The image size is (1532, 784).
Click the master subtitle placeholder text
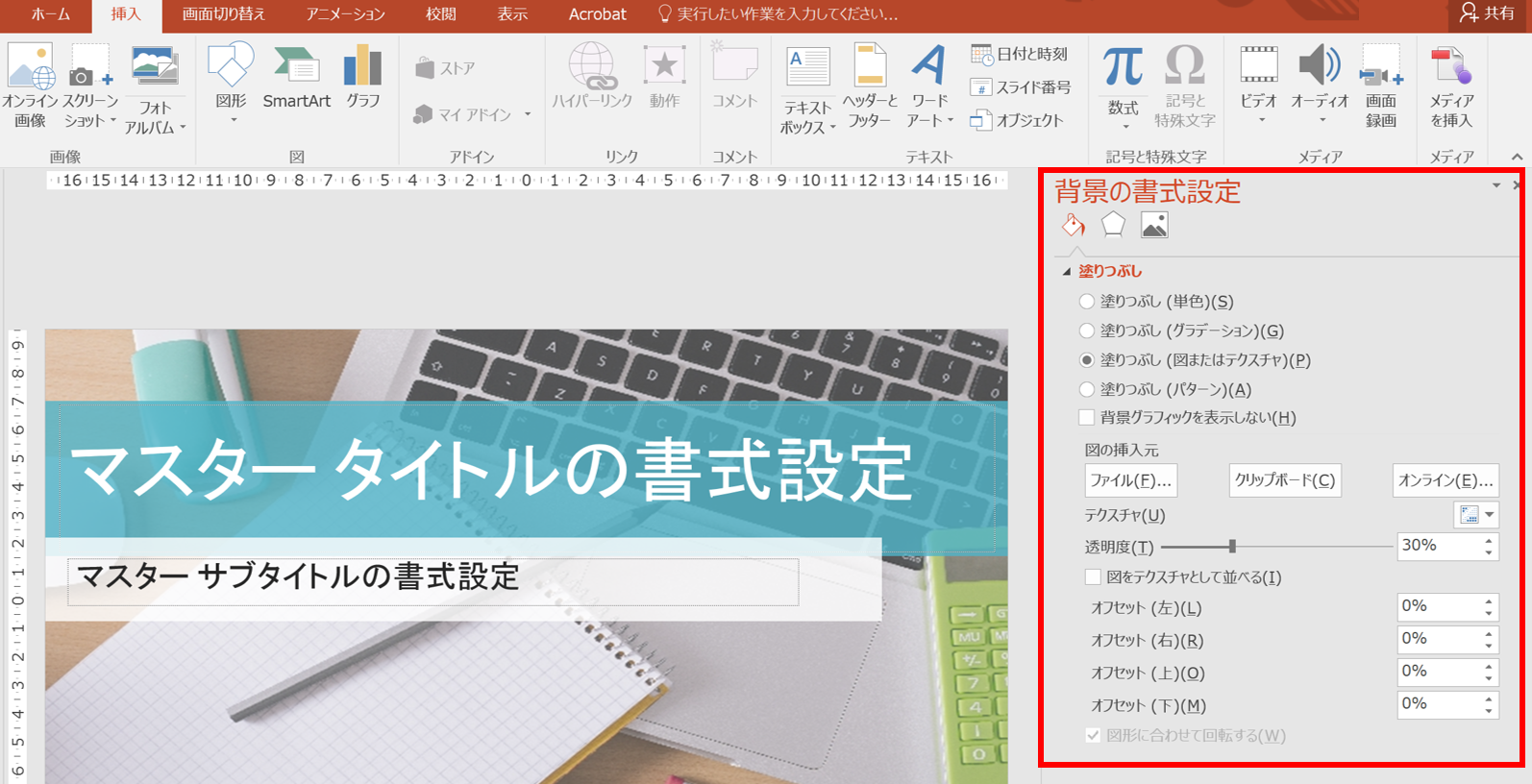click(x=298, y=576)
